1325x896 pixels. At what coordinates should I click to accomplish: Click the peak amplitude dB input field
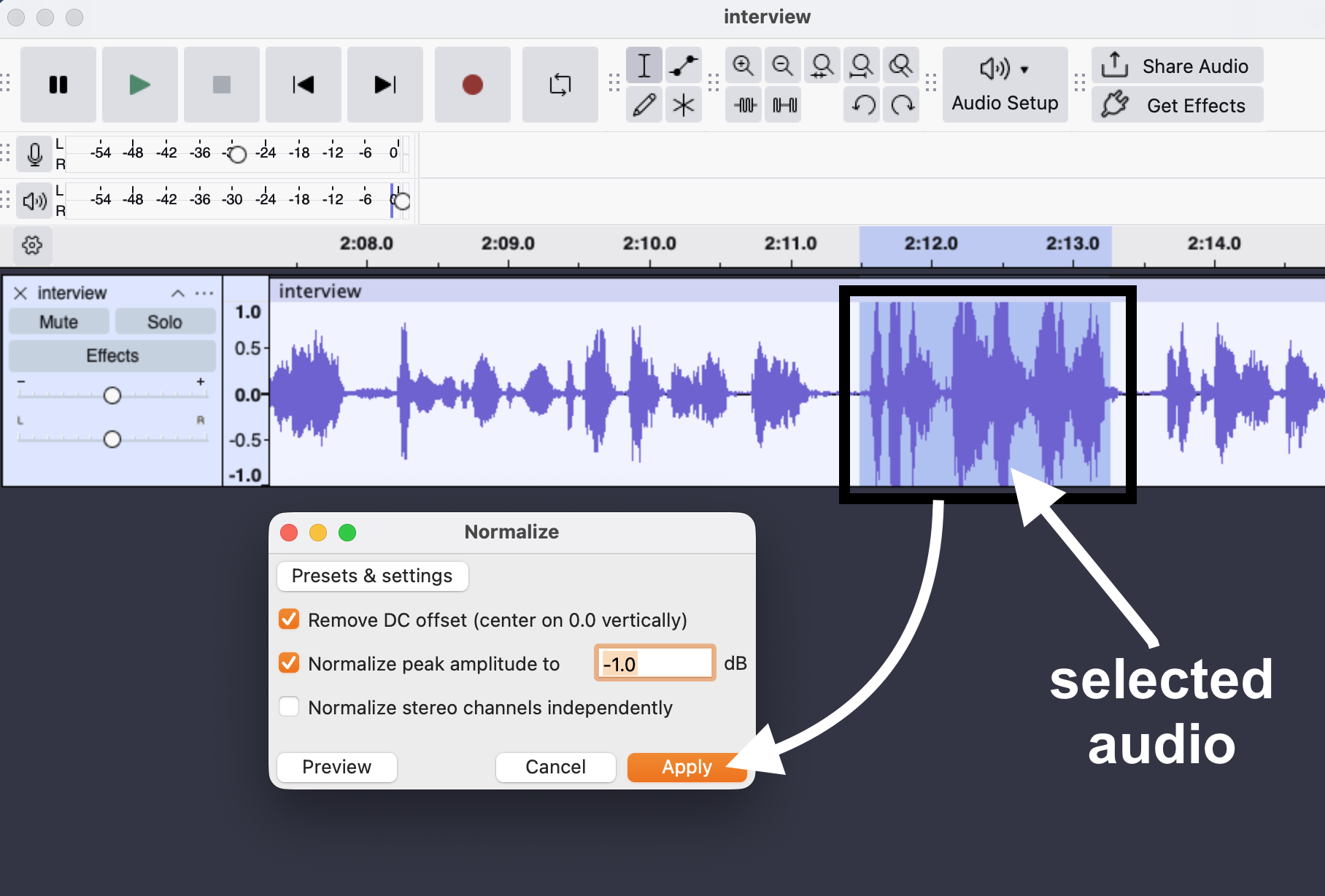654,663
